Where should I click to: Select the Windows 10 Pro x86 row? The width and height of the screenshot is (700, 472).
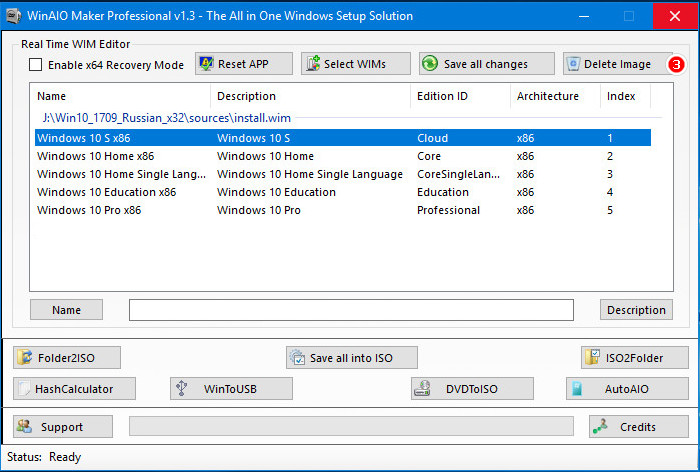point(343,210)
